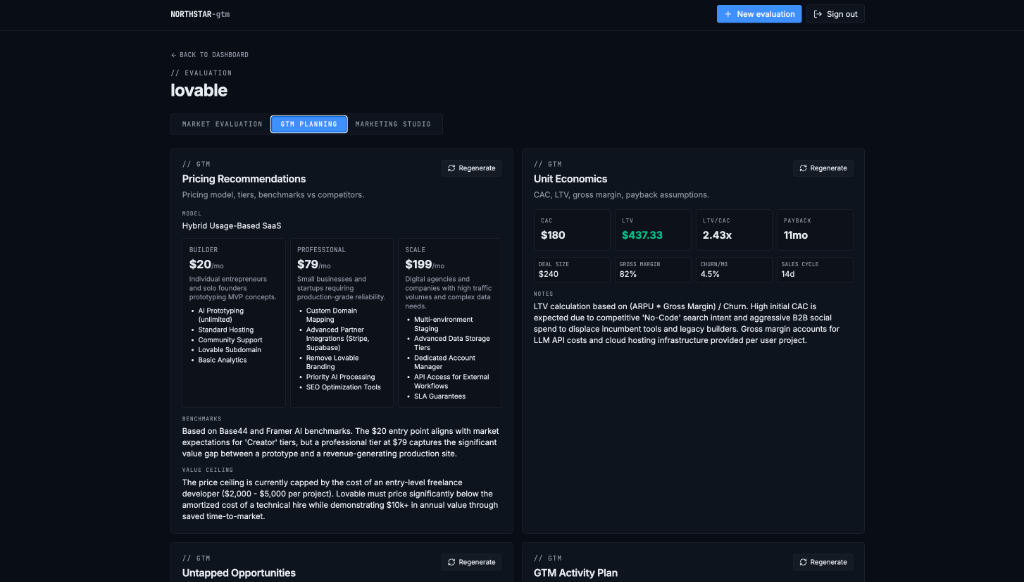
Task: Open the NORTHSTAR-gtm home logo
Action: [200, 14]
